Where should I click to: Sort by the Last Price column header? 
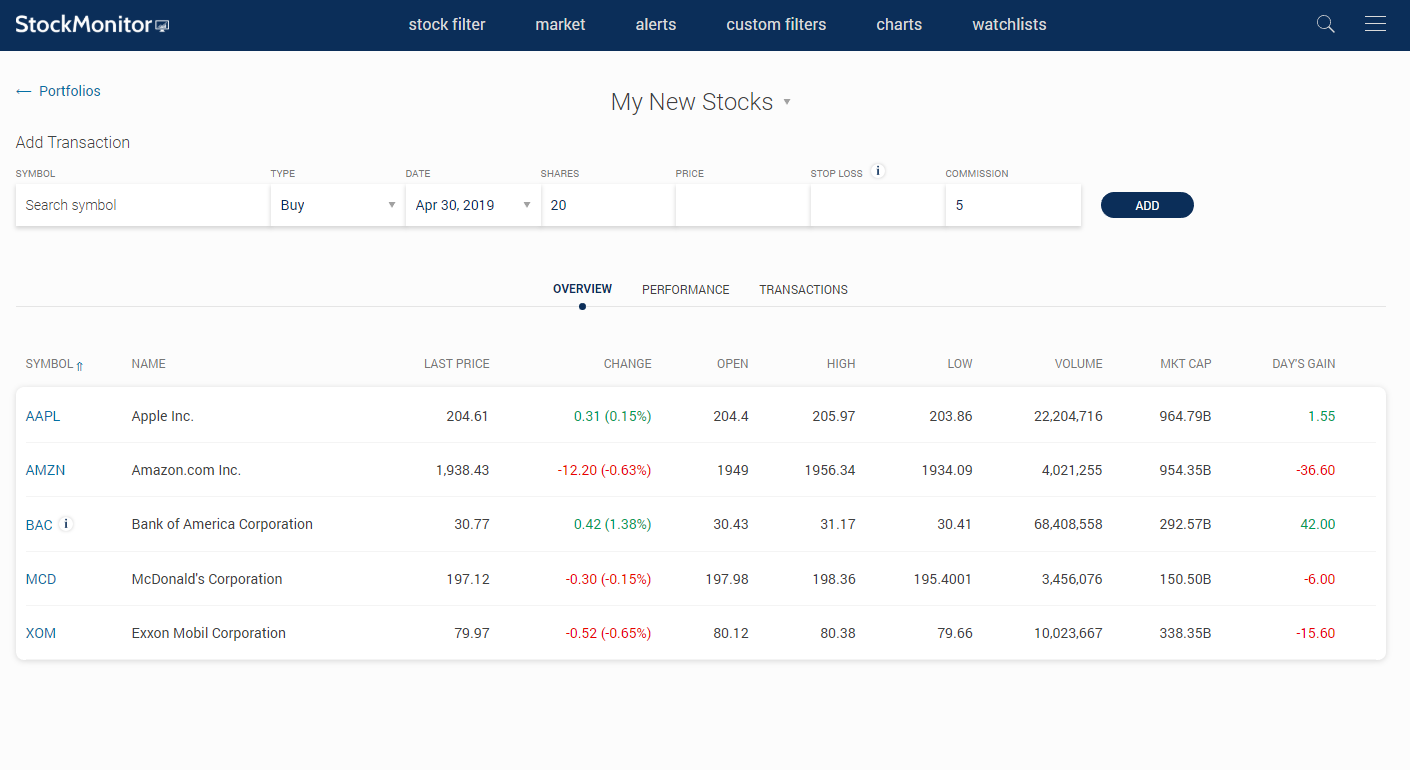(457, 364)
